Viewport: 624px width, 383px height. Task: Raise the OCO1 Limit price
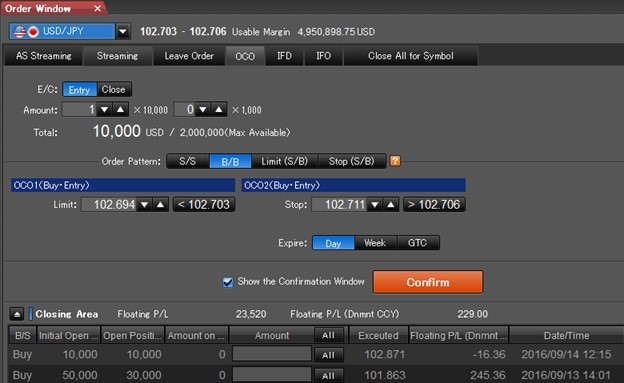click(160, 205)
